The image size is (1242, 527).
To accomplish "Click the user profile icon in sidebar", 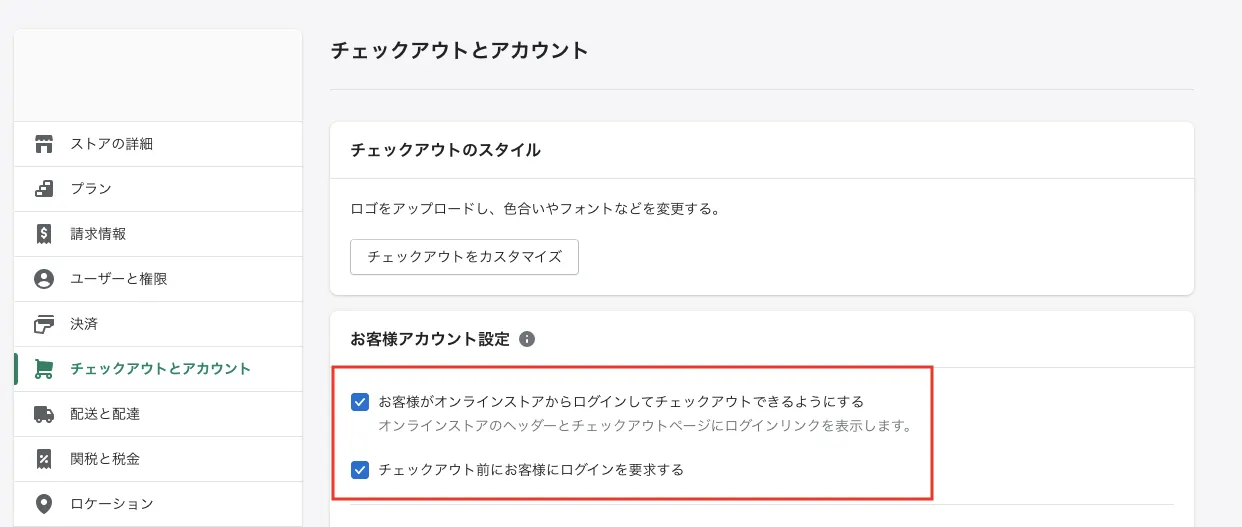I will pyautogui.click(x=43, y=279).
